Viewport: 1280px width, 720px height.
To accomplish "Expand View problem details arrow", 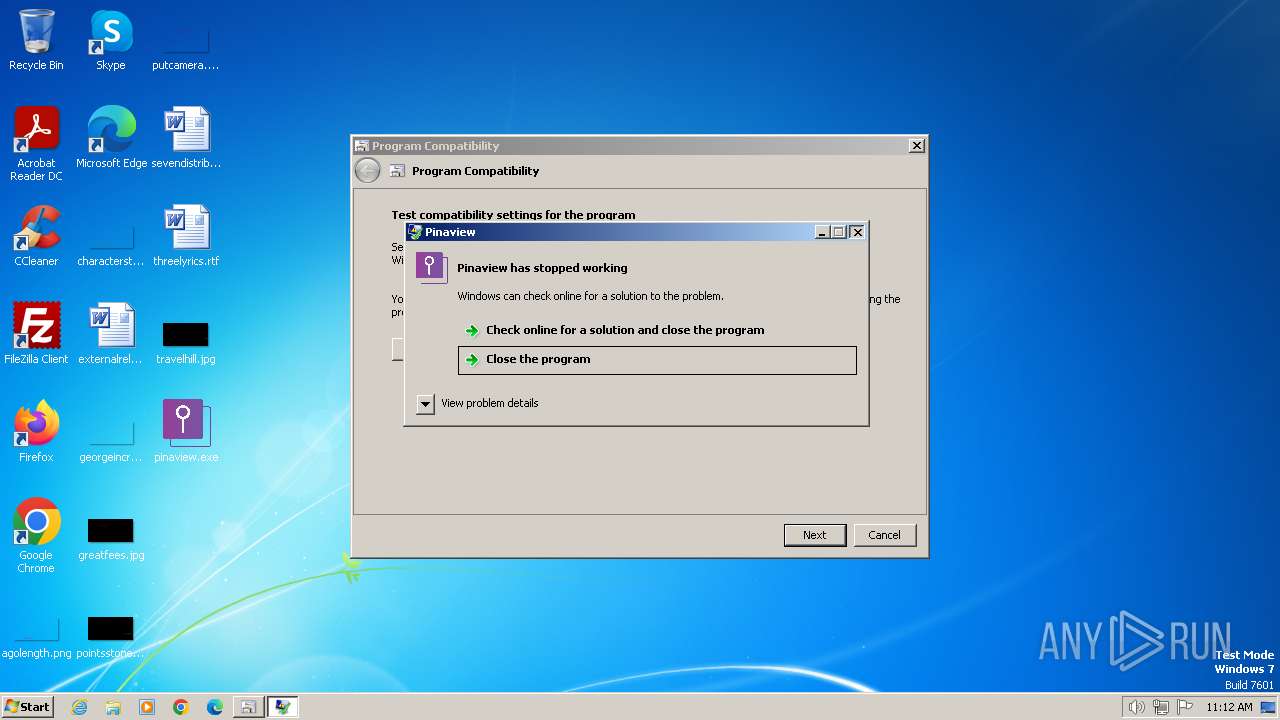I will pyautogui.click(x=425, y=404).
